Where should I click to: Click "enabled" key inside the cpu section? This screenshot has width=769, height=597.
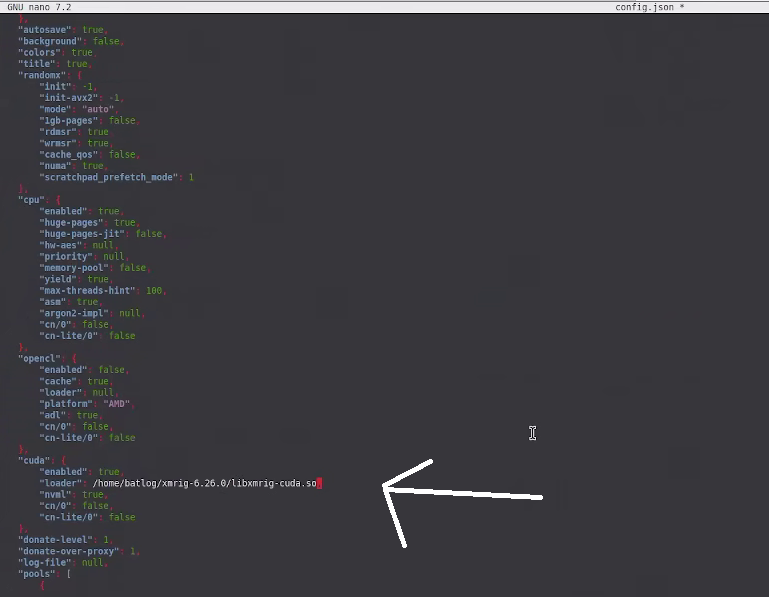63,211
